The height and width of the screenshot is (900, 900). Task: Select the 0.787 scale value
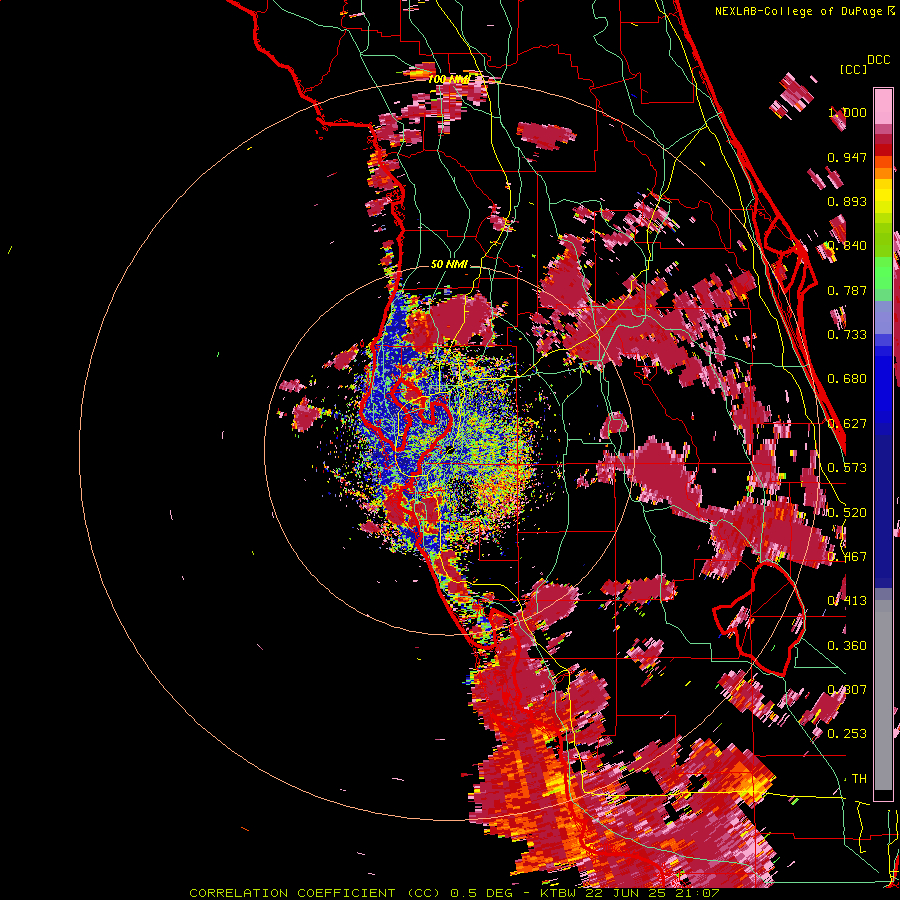click(847, 290)
